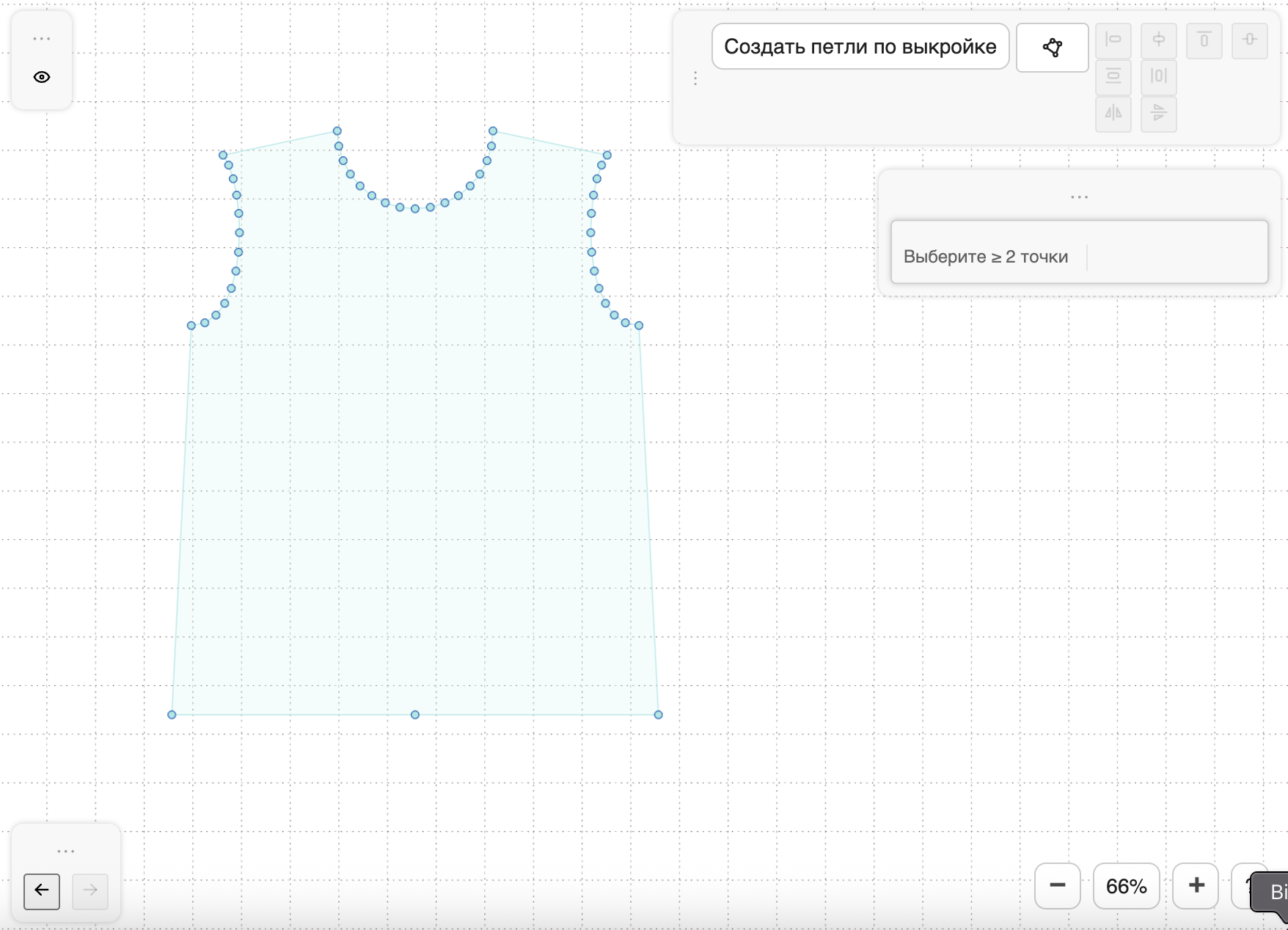Screen dimensions: 1288x930
Task: Align selected points to horizontal center
Action: 1158,40
